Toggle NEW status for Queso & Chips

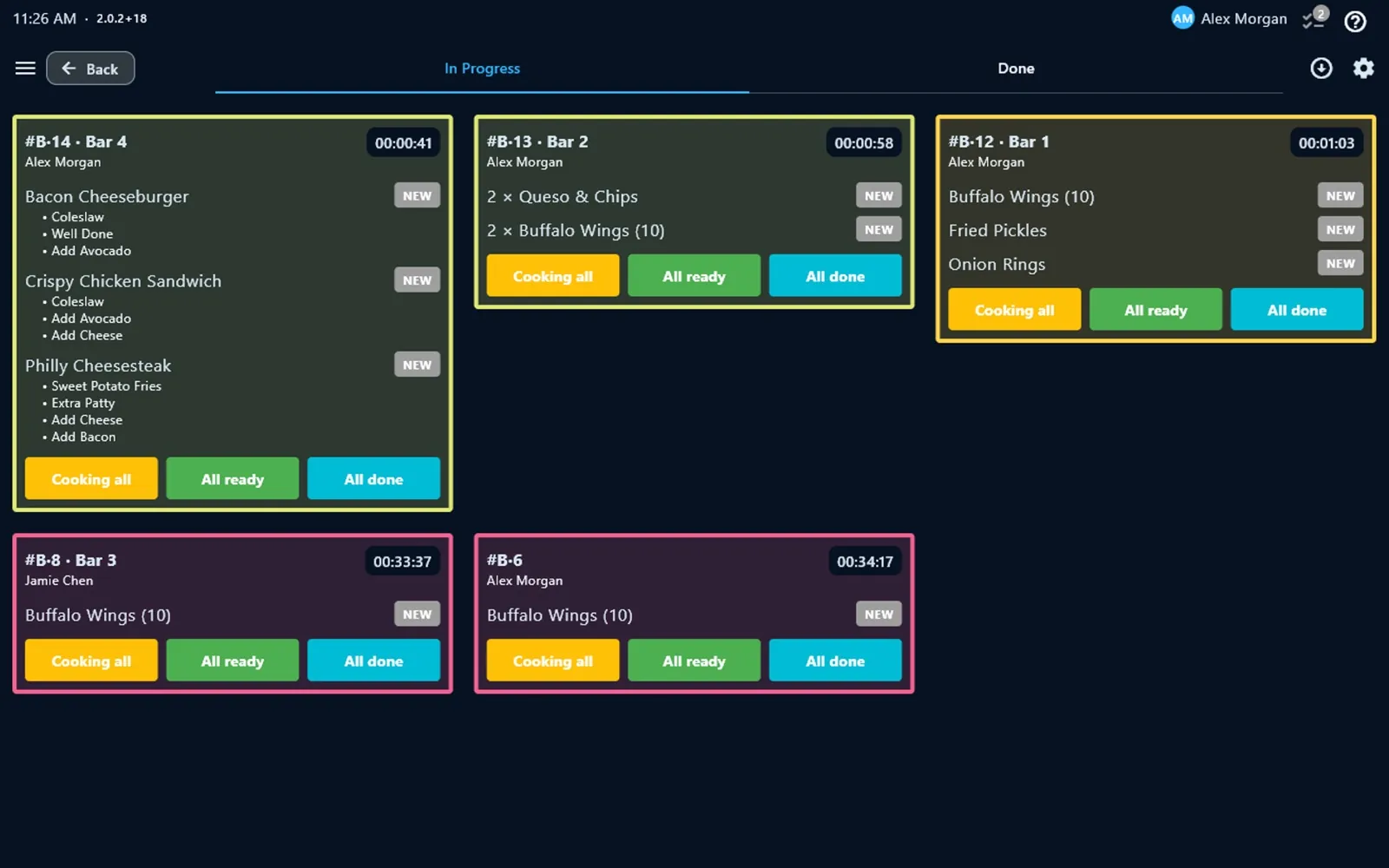(x=879, y=195)
